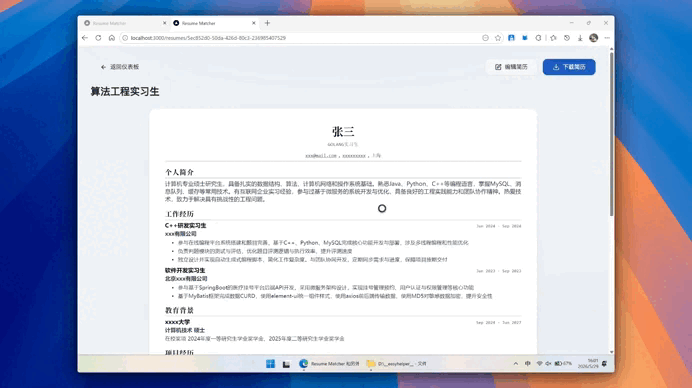Click the scrollbar down arrow

point(611,352)
